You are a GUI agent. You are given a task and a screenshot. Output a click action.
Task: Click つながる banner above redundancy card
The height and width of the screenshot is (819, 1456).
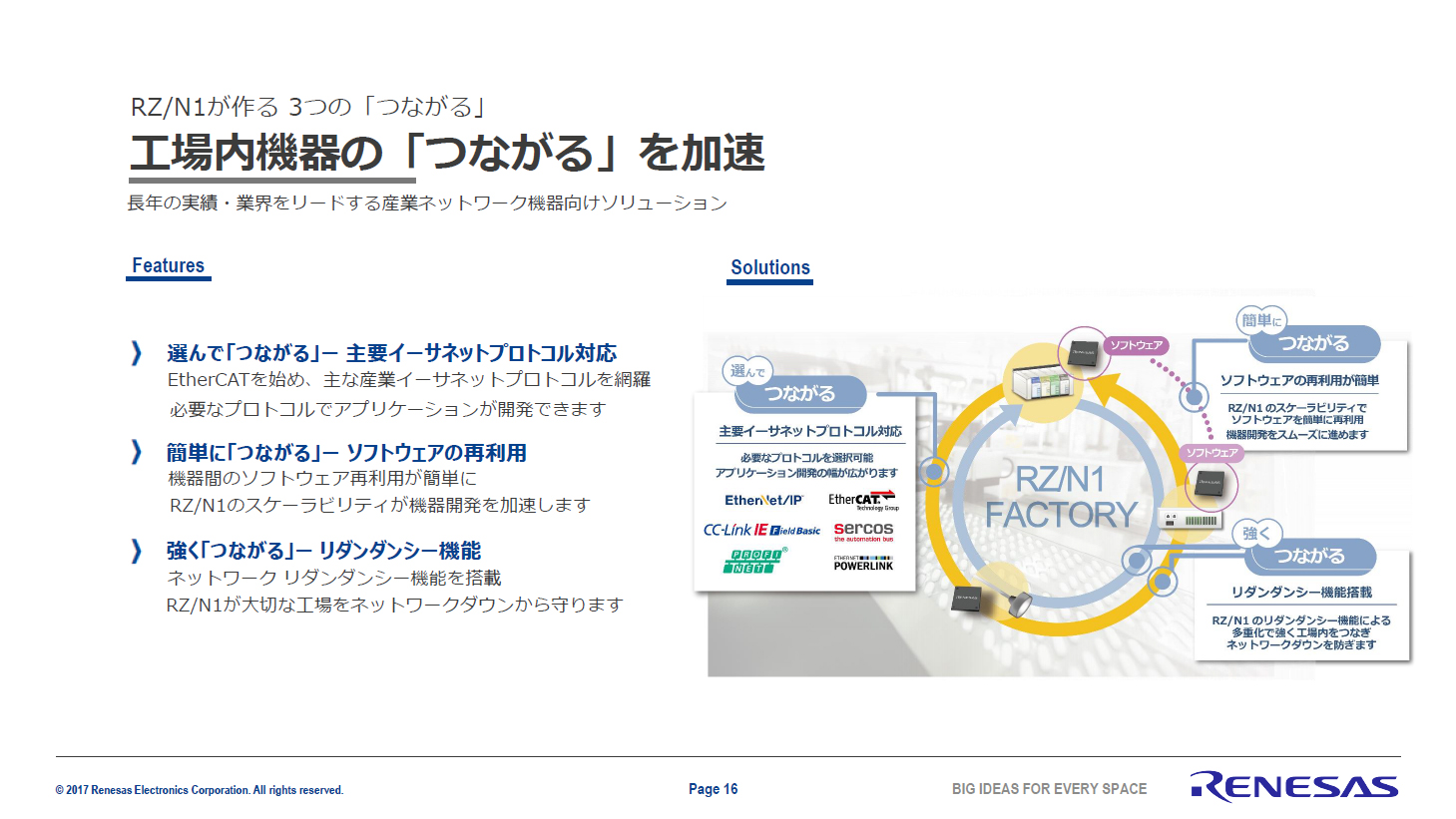pos(1310,556)
